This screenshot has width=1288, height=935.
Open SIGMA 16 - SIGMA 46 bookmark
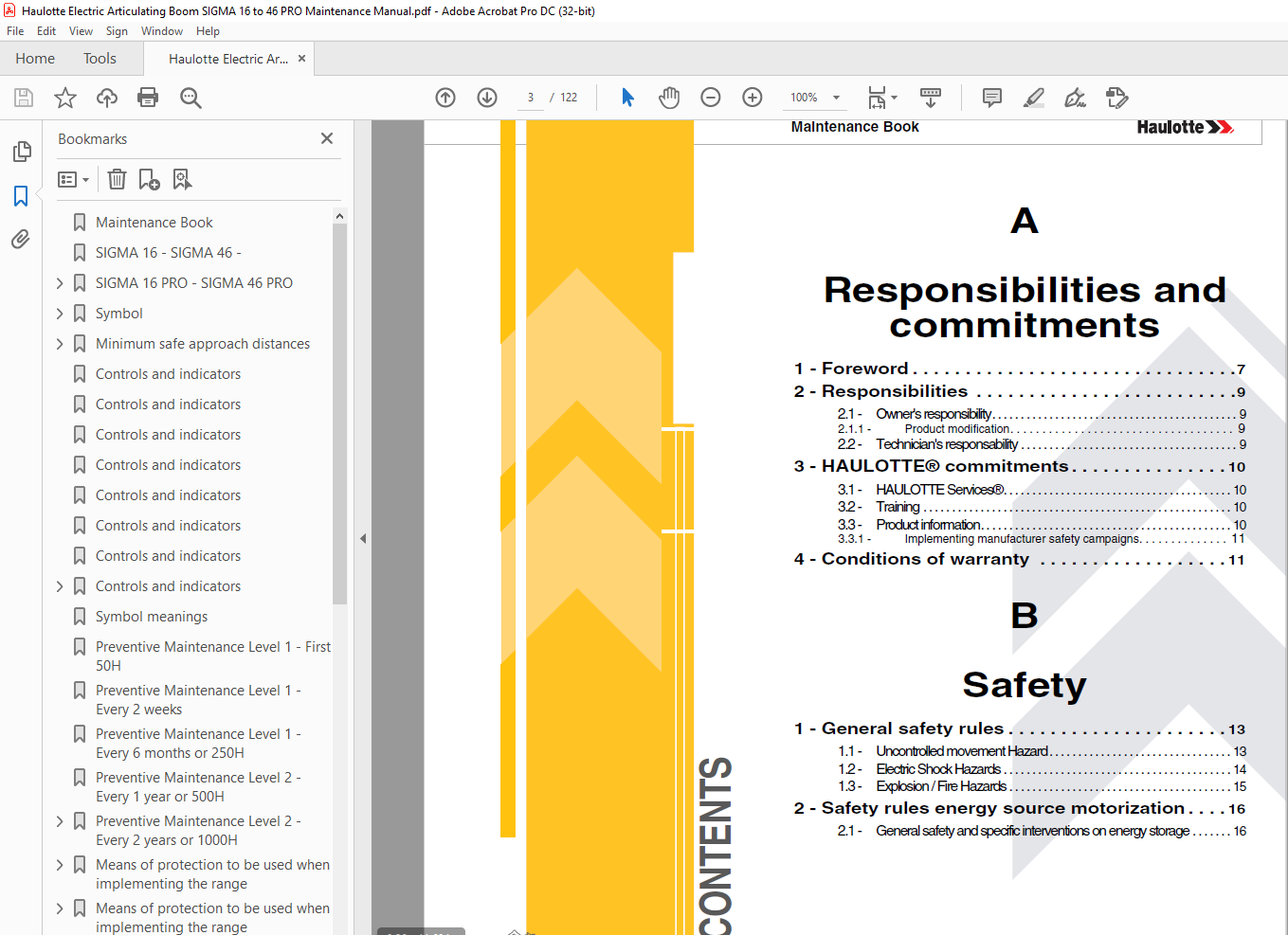click(169, 253)
